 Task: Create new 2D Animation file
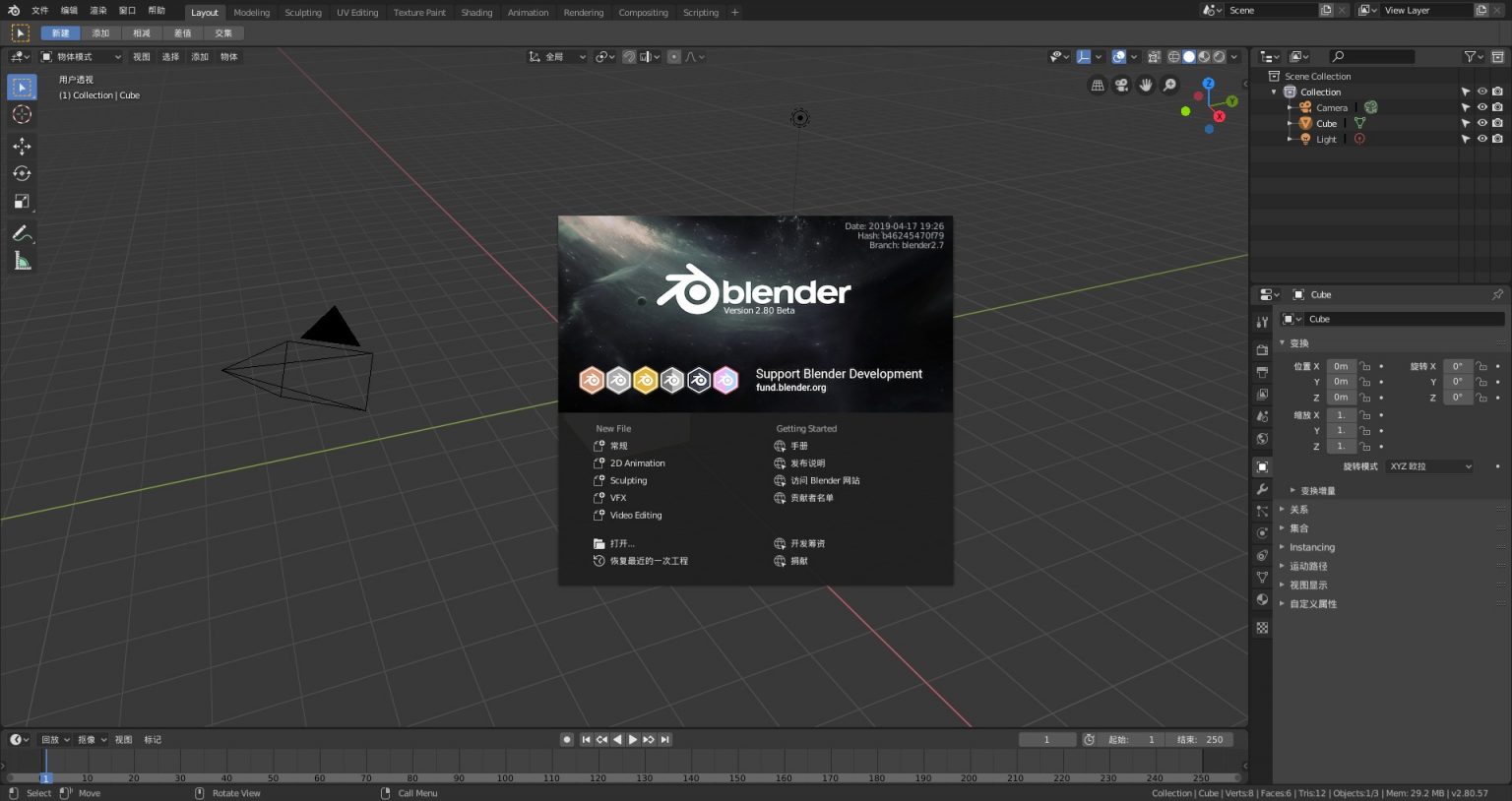(629, 463)
